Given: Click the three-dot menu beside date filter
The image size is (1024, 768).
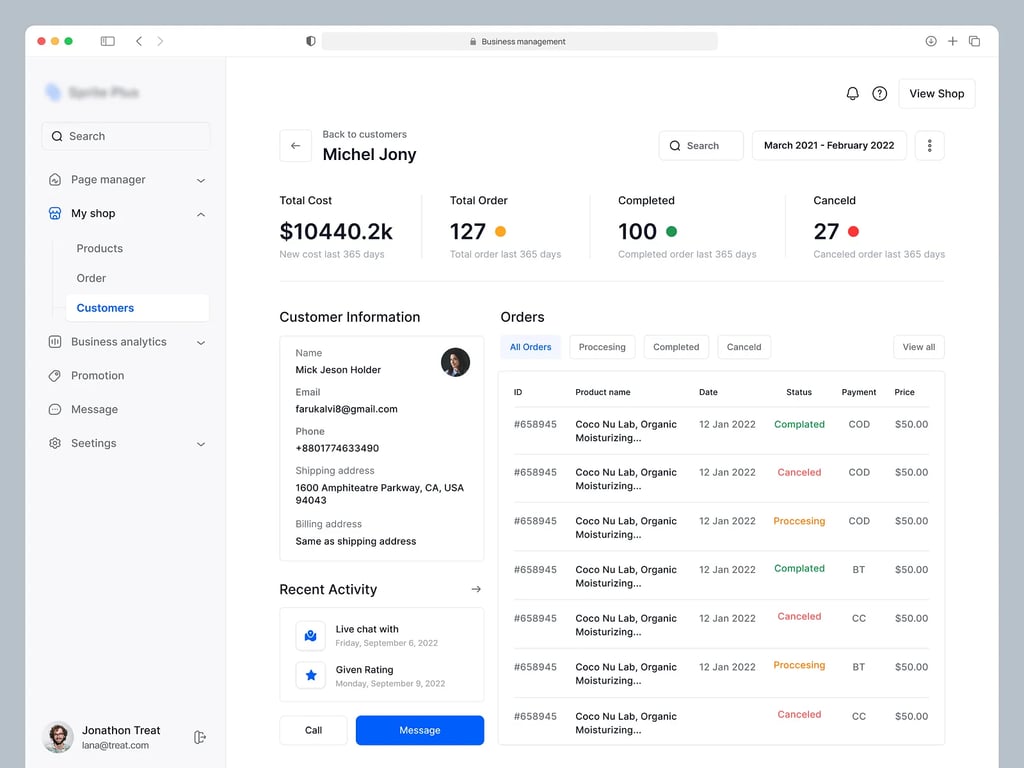Looking at the screenshot, I should click(x=929, y=145).
